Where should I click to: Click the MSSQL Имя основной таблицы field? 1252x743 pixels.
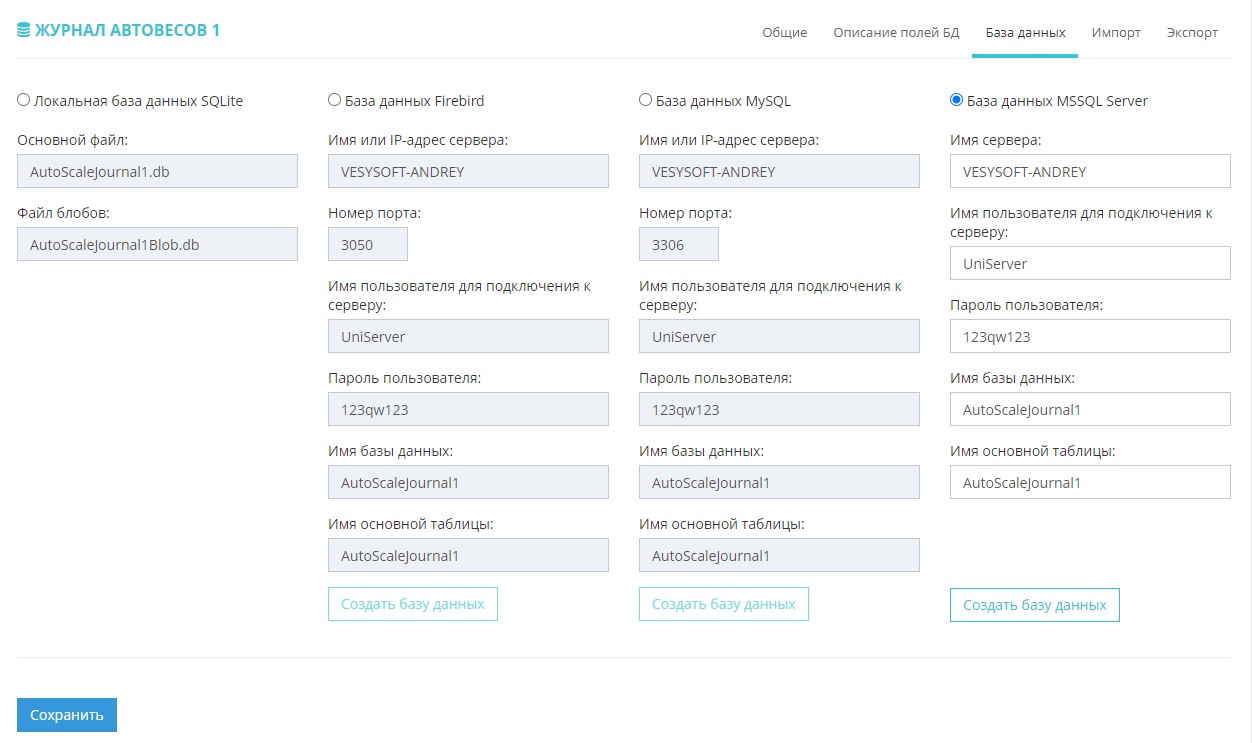(x=1090, y=482)
